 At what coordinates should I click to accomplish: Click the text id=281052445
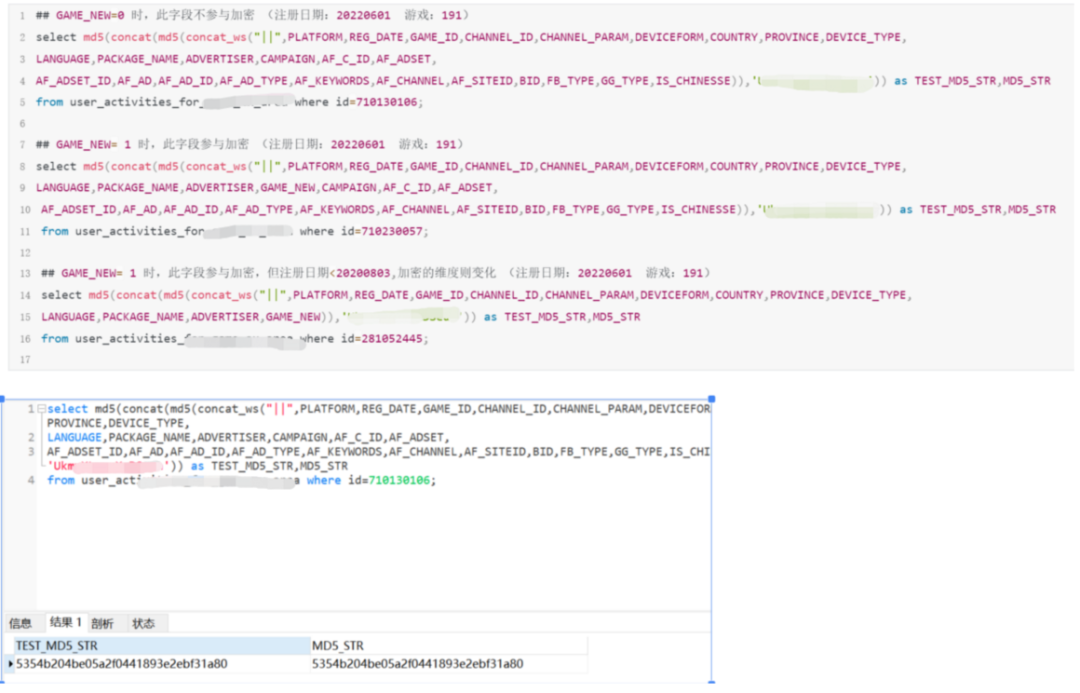tap(382, 339)
